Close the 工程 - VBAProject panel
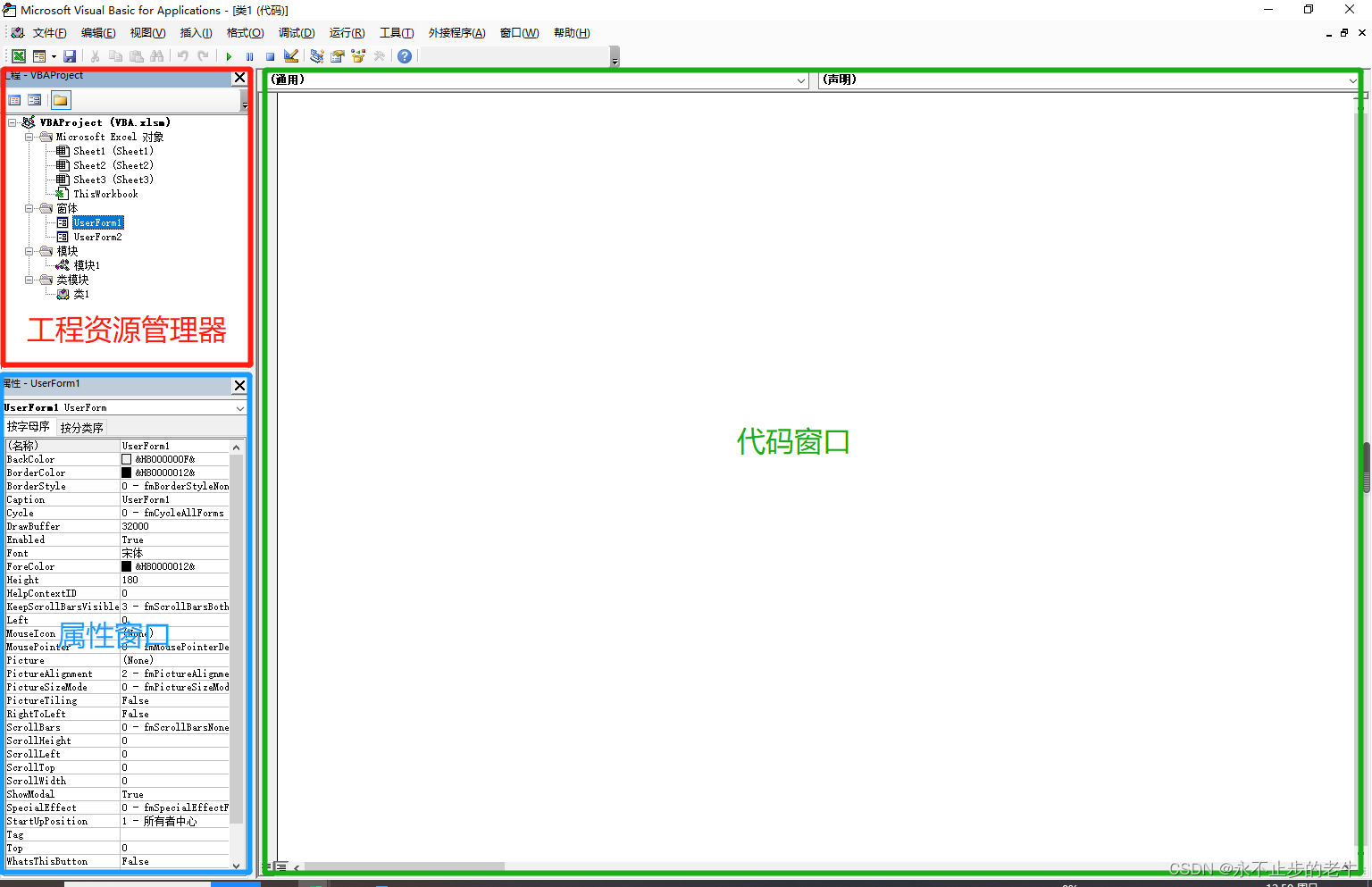This screenshot has height=887, width=1372. tap(239, 78)
